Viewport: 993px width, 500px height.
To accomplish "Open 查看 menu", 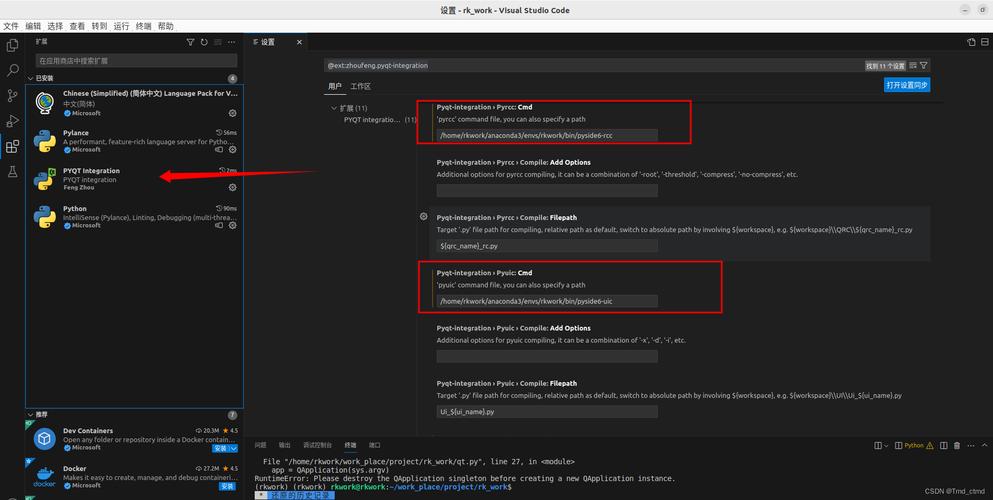I will 77,26.
